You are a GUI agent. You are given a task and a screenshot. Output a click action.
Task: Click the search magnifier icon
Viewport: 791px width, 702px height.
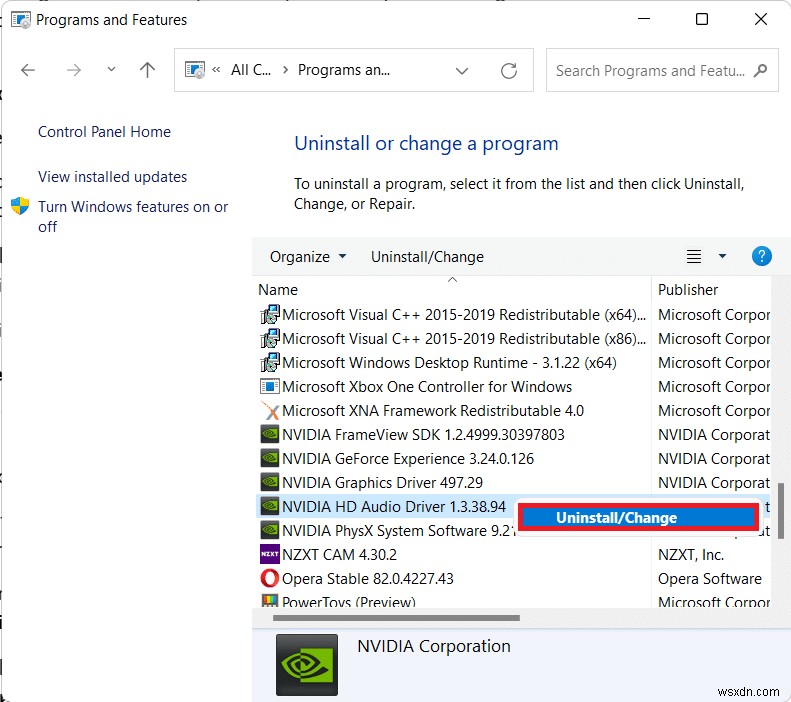tap(760, 70)
